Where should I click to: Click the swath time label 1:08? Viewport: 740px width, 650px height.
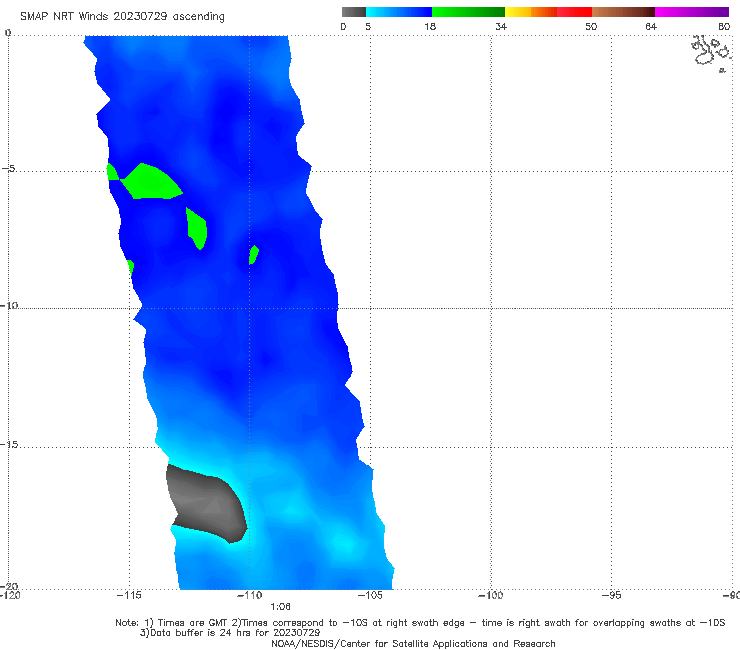click(x=280, y=607)
